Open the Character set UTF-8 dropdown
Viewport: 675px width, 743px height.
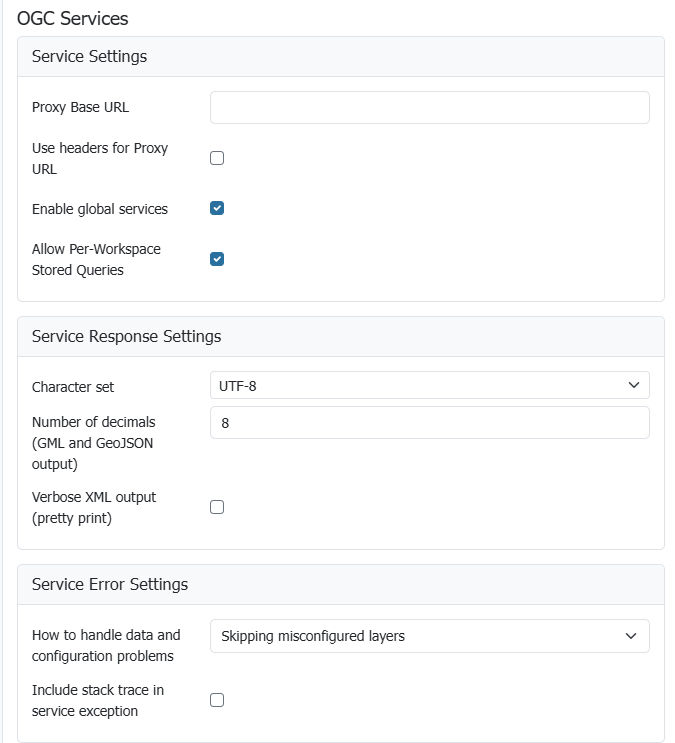click(420, 385)
